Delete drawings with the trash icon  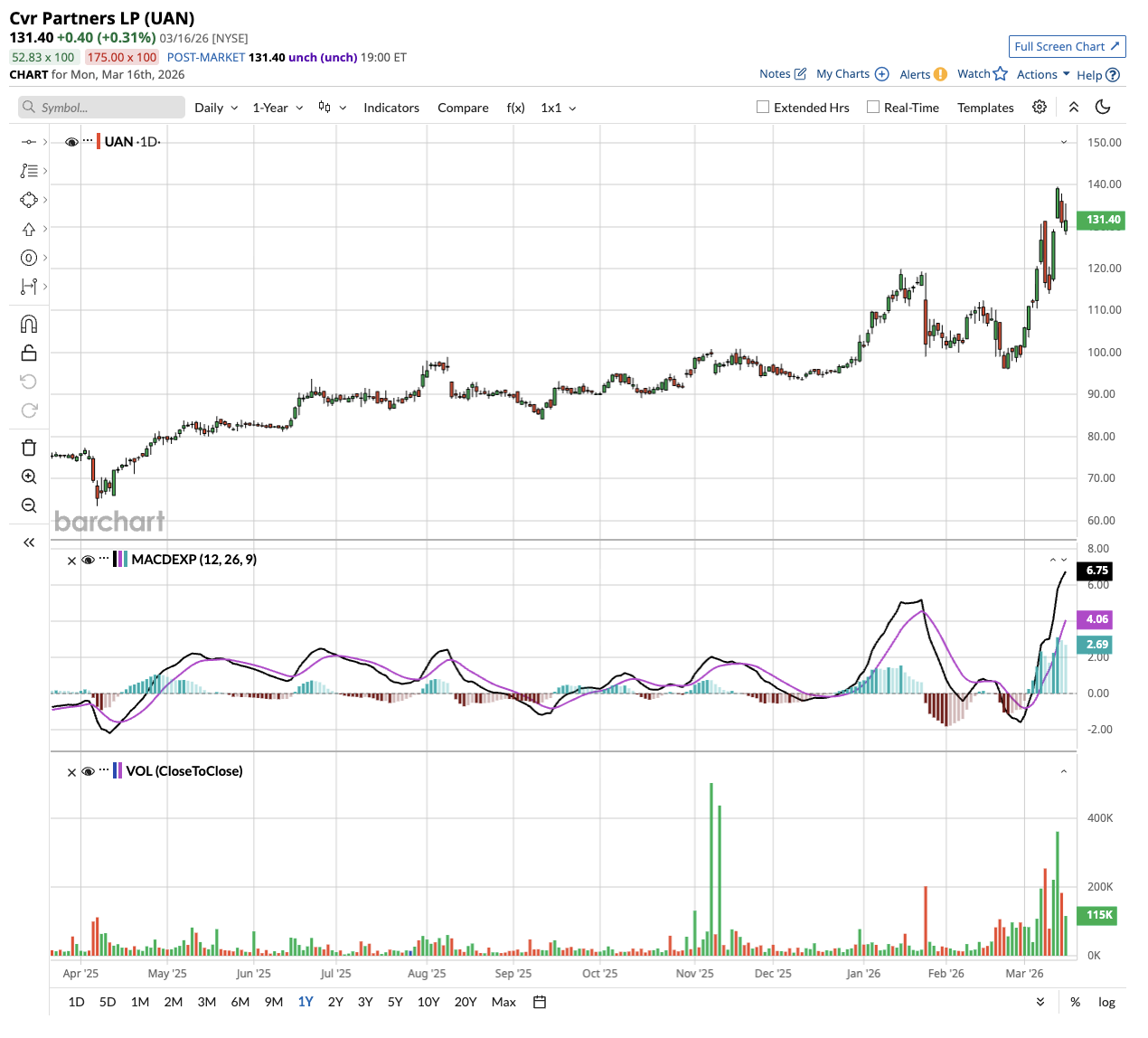point(29,448)
